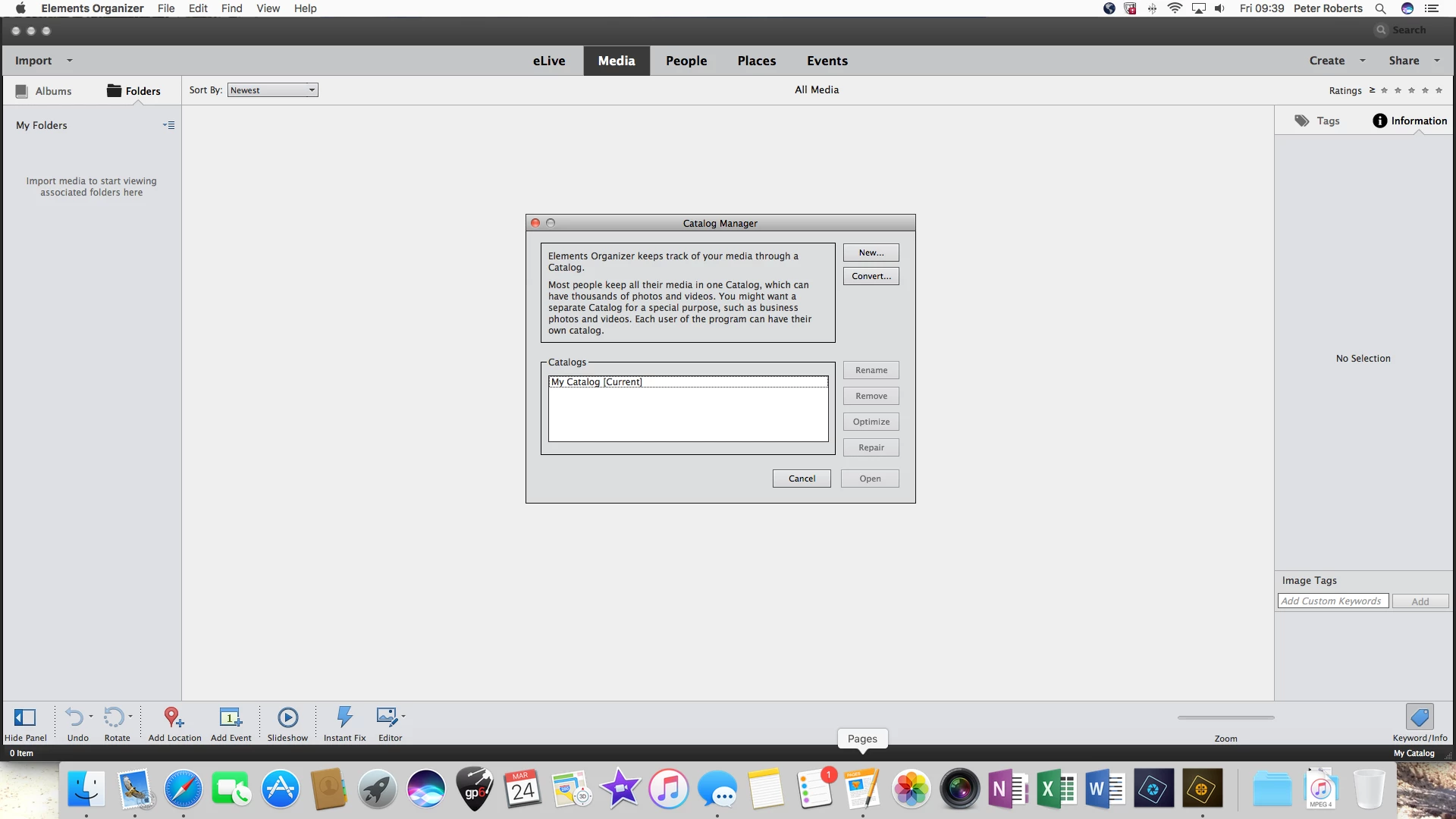Click the Add Custom Keywords field
Viewport: 1456px width, 819px height.
pyautogui.click(x=1332, y=601)
